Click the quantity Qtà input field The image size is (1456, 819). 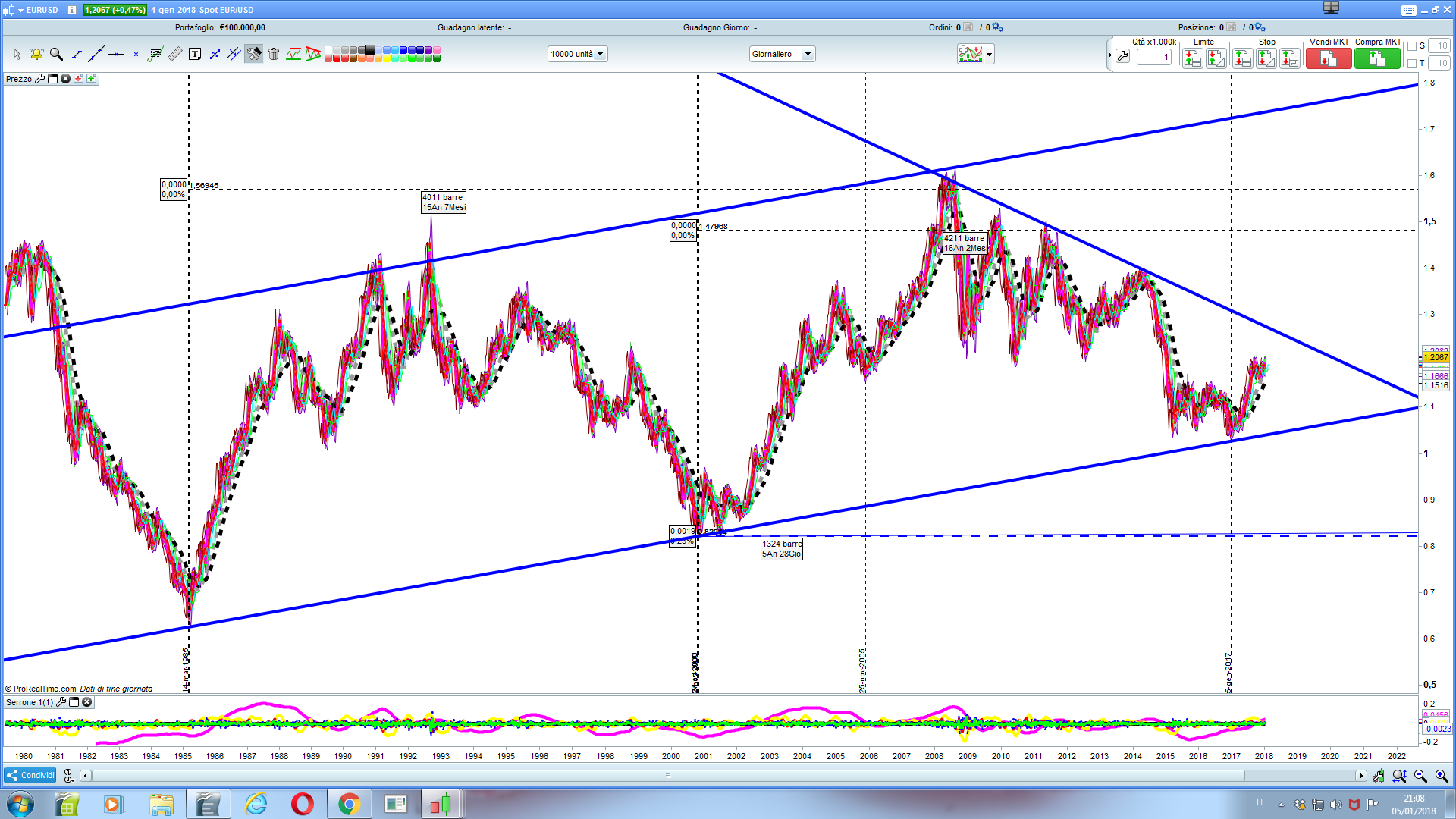point(1154,57)
